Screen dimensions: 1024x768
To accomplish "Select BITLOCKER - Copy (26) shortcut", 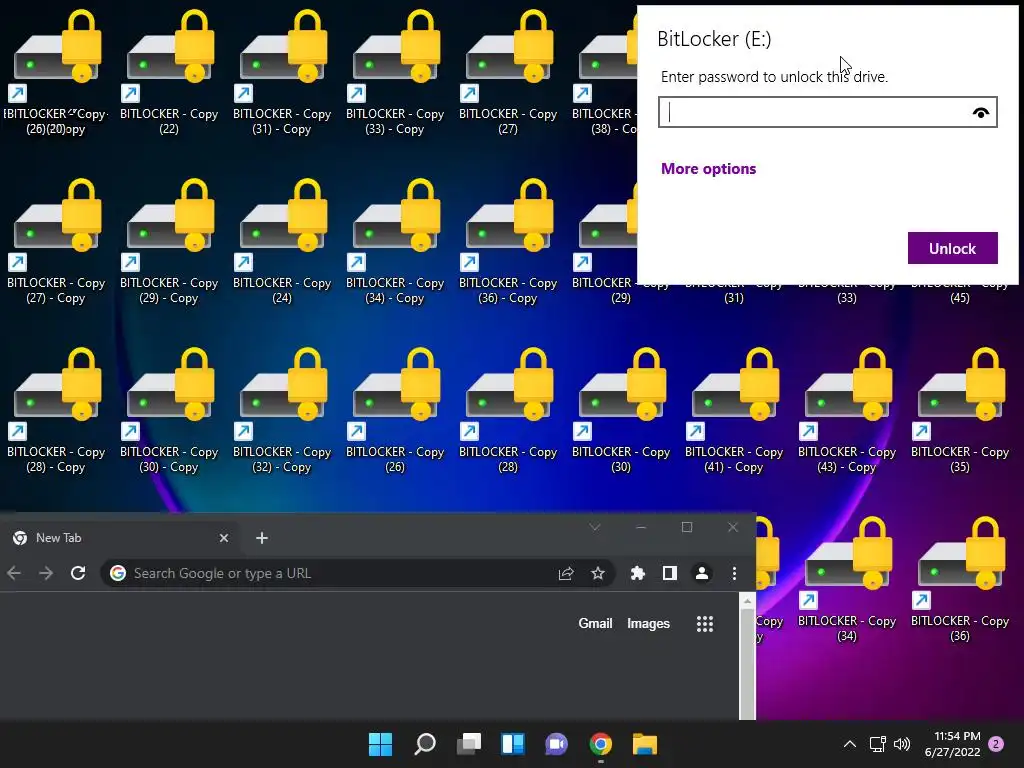I will 395,410.
